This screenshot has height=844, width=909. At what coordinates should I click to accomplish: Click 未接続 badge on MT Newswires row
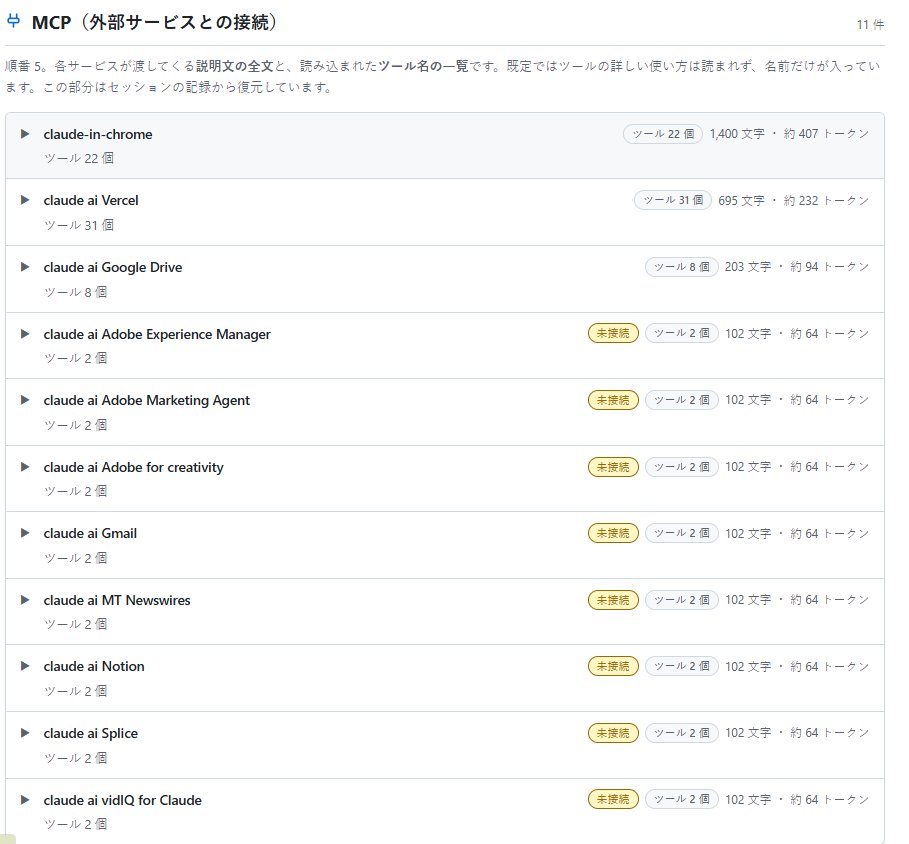tap(613, 599)
